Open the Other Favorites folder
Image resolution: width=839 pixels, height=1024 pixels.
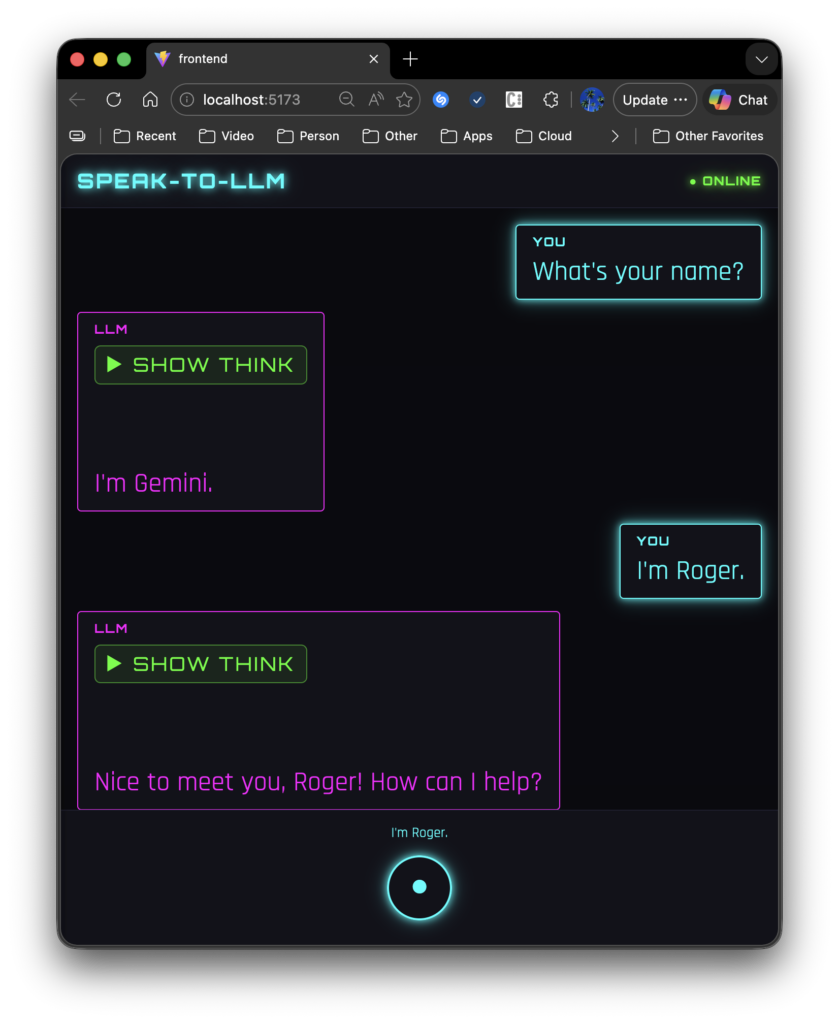pos(708,136)
